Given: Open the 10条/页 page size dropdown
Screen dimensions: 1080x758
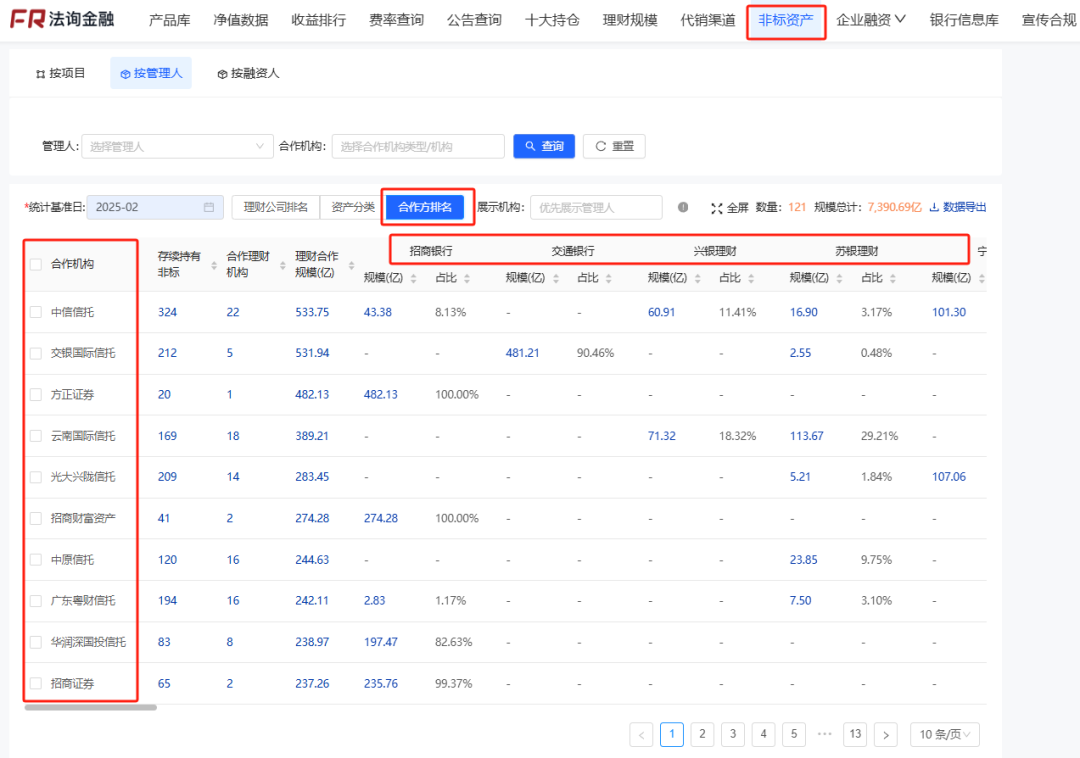Looking at the screenshot, I should [944, 734].
